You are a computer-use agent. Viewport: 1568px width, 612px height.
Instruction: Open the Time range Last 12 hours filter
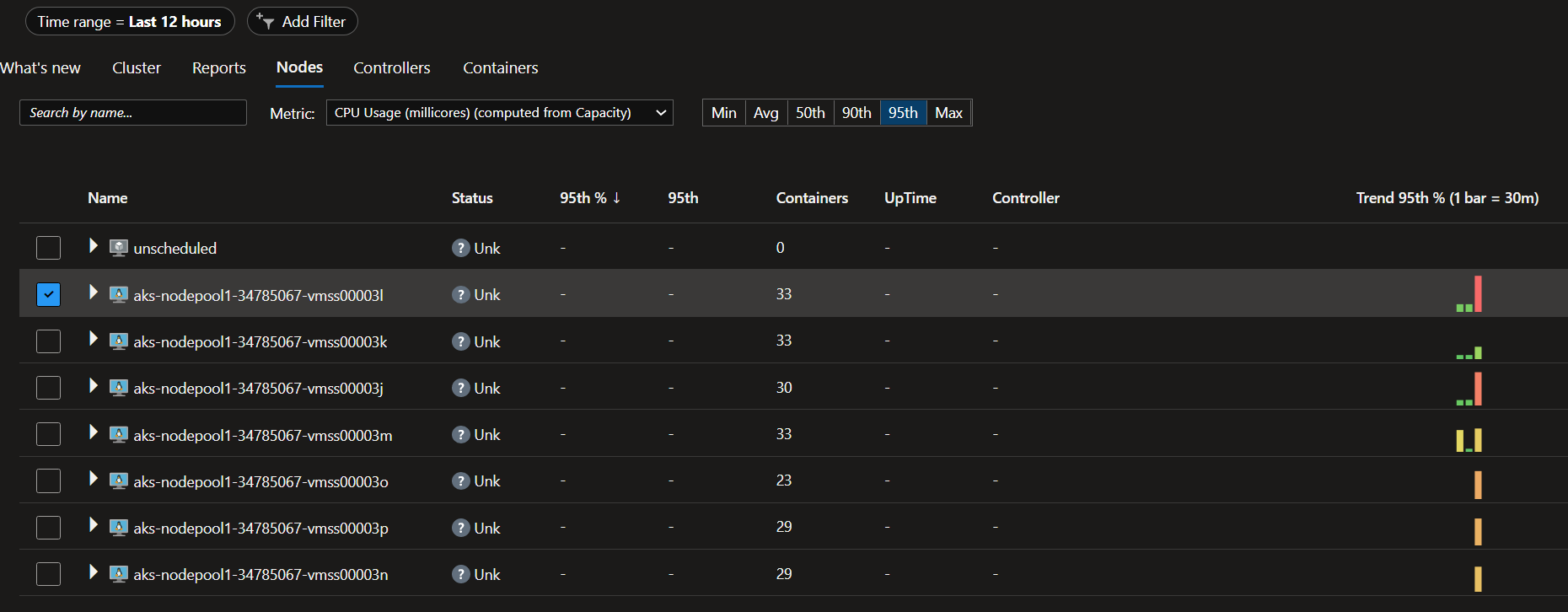click(130, 22)
